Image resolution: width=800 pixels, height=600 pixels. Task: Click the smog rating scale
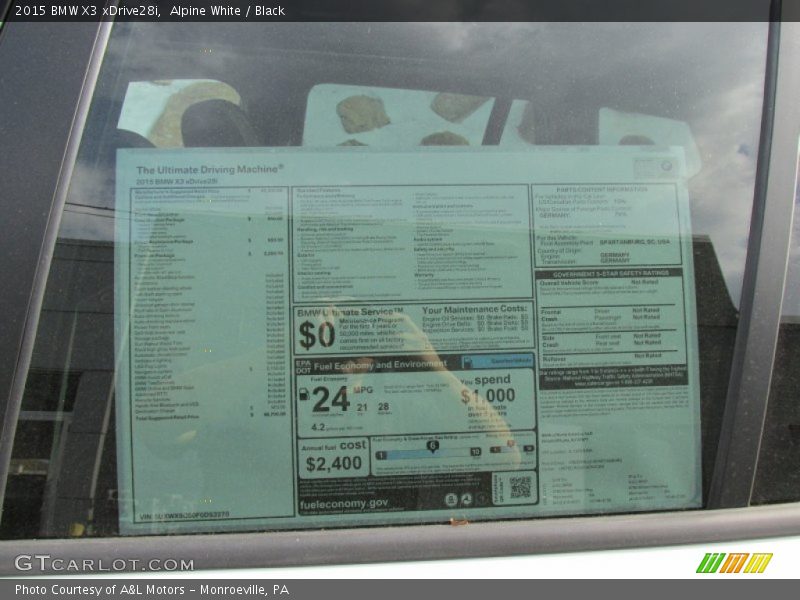pos(513,451)
